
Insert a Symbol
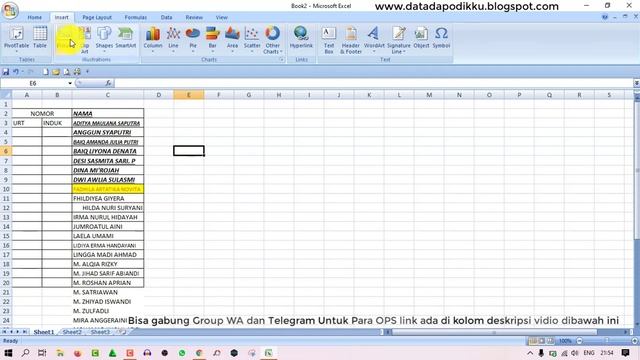click(x=441, y=39)
